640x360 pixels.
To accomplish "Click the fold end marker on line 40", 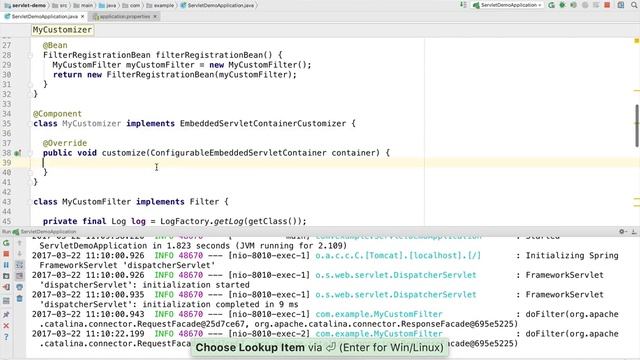I will pyautogui.click(x=30, y=173).
